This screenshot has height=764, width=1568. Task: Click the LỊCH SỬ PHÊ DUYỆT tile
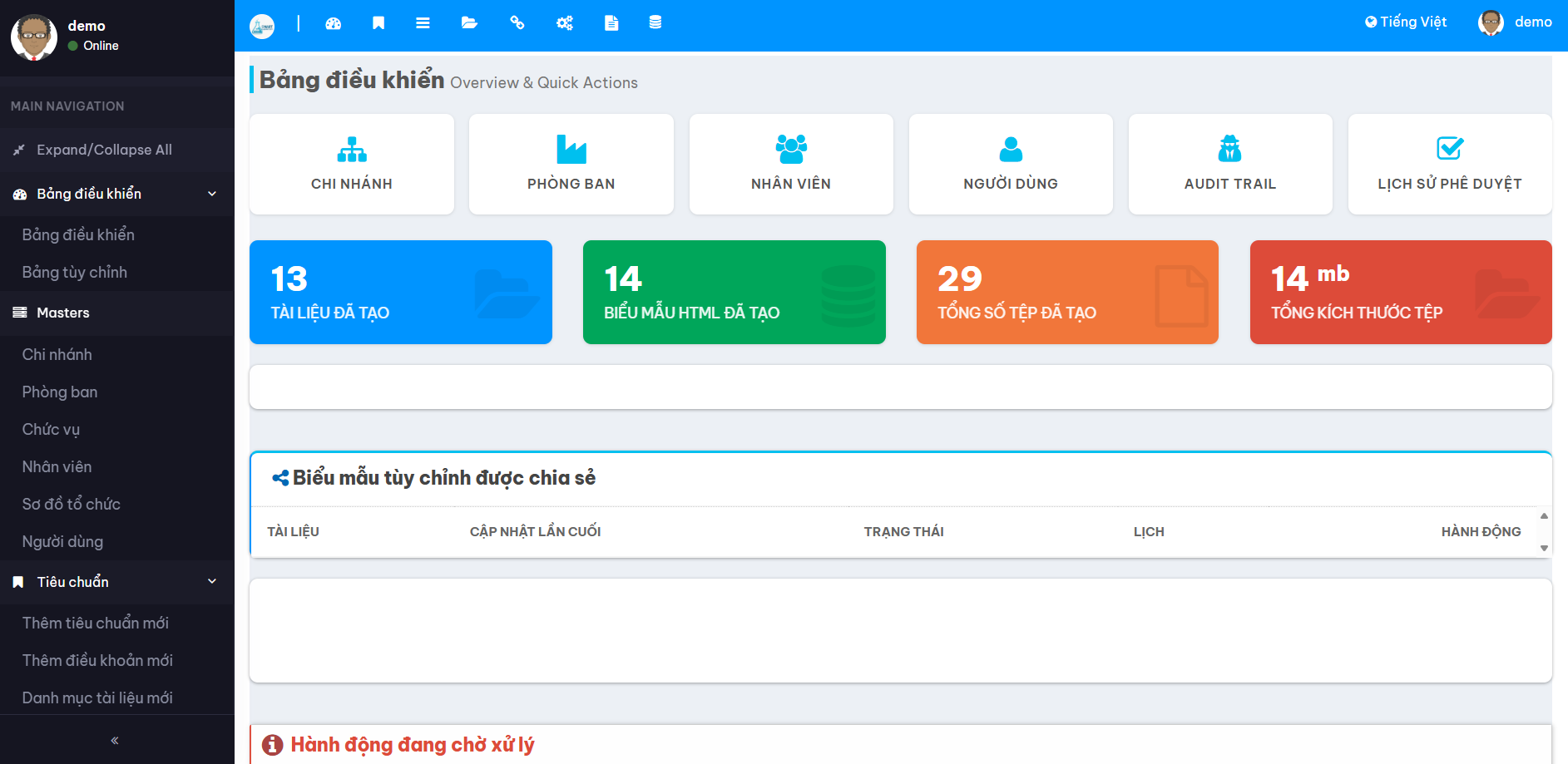pos(1449,164)
